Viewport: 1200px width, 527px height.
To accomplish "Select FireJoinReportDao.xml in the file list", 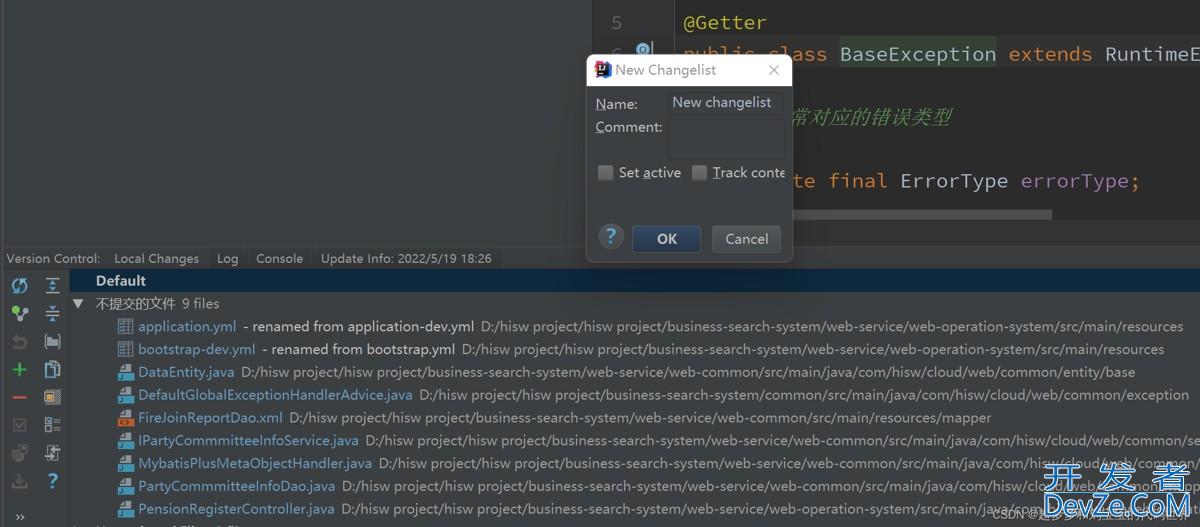I will pyautogui.click(x=210, y=418).
